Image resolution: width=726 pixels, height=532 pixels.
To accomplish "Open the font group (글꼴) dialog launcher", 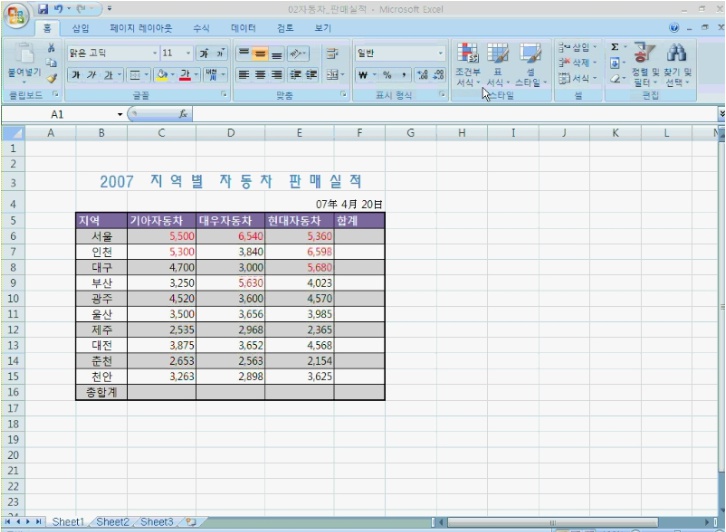I will [x=224, y=94].
